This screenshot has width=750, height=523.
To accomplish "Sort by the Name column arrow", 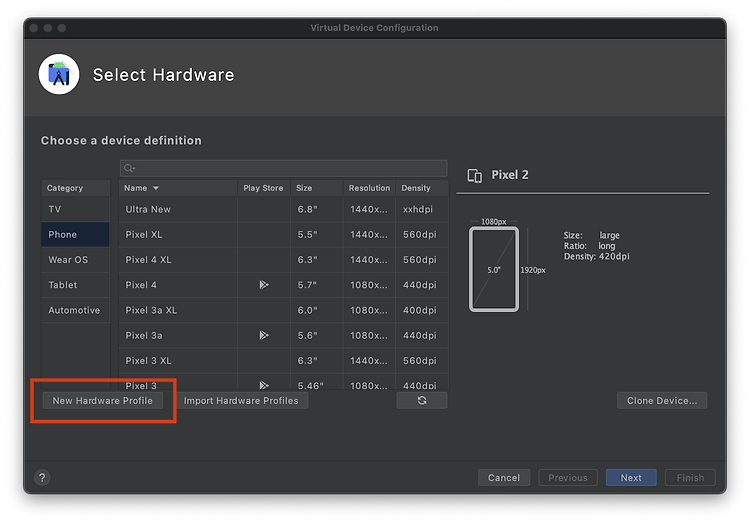I will (x=156, y=188).
